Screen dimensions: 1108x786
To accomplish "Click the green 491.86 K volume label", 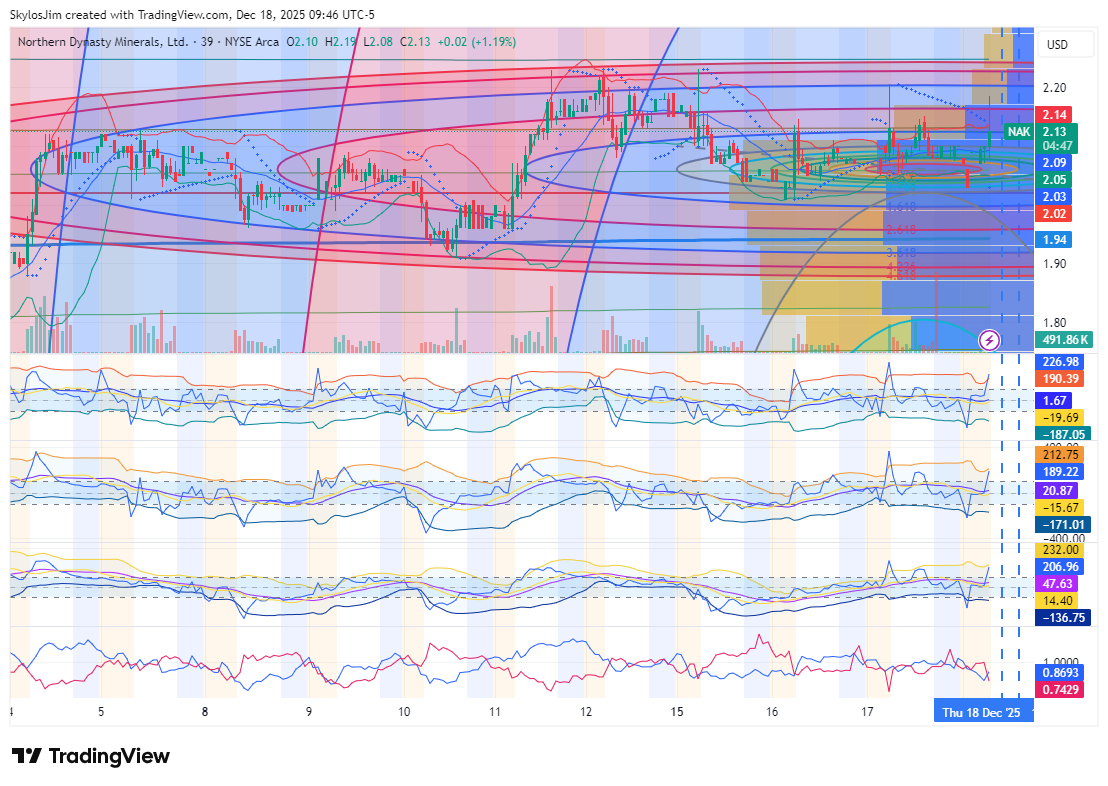I will tap(1065, 340).
